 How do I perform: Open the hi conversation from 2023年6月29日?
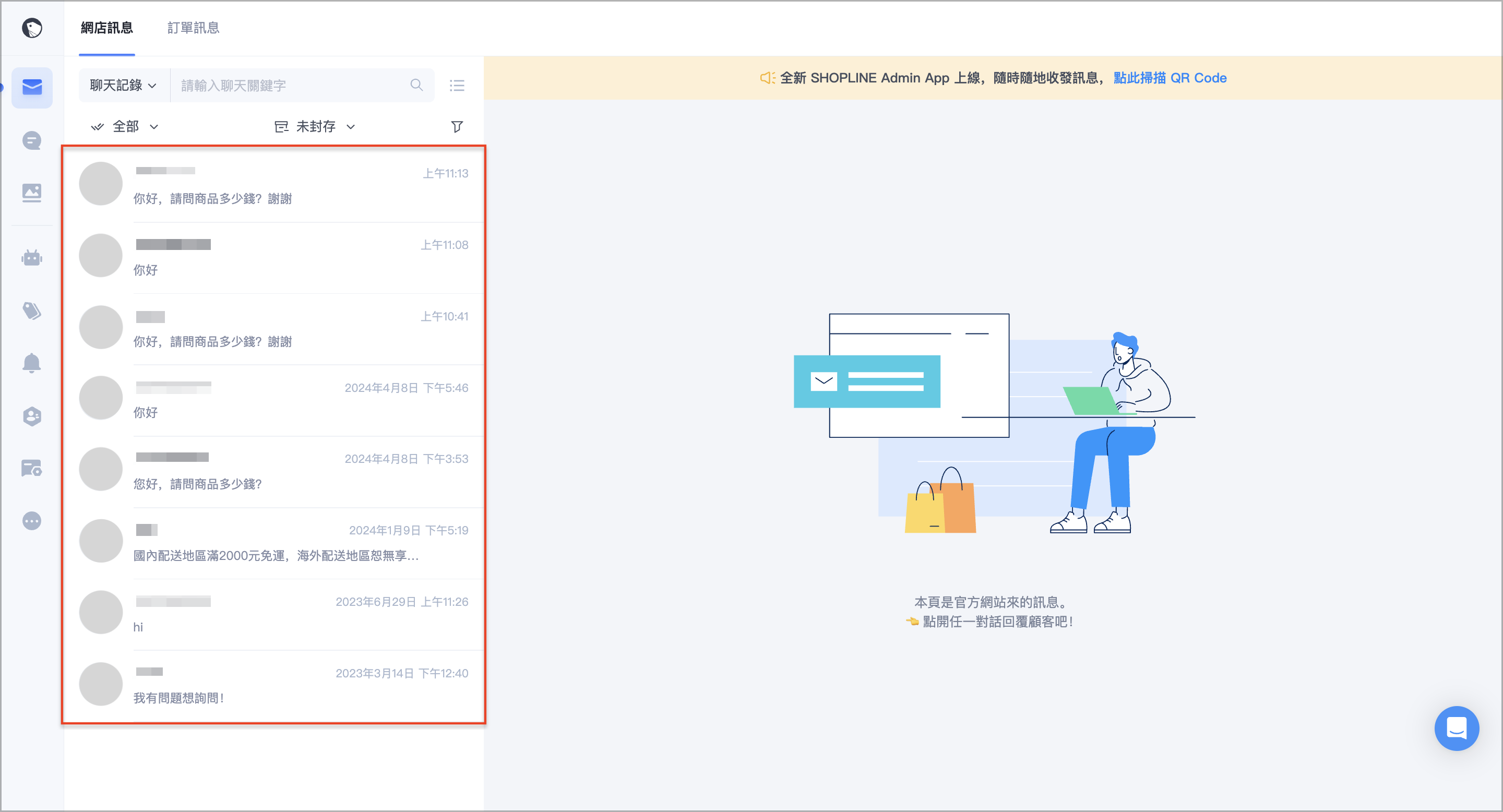274,614
